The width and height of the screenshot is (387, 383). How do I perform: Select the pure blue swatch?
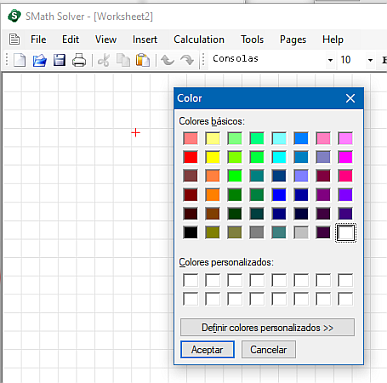pyautogui.click(x=279, y=195)
